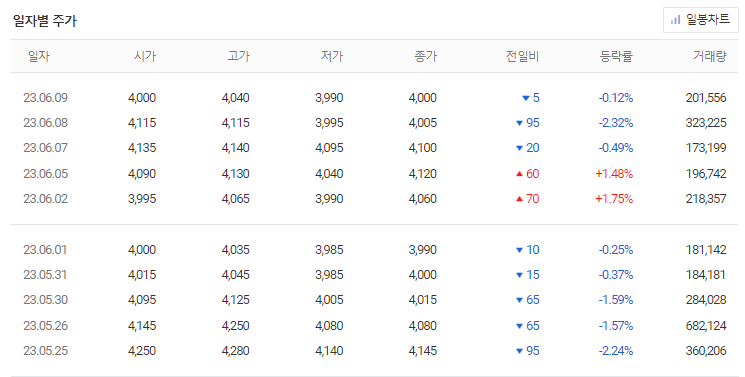Click the -1.59% change rate

click(x=616, y=300)
